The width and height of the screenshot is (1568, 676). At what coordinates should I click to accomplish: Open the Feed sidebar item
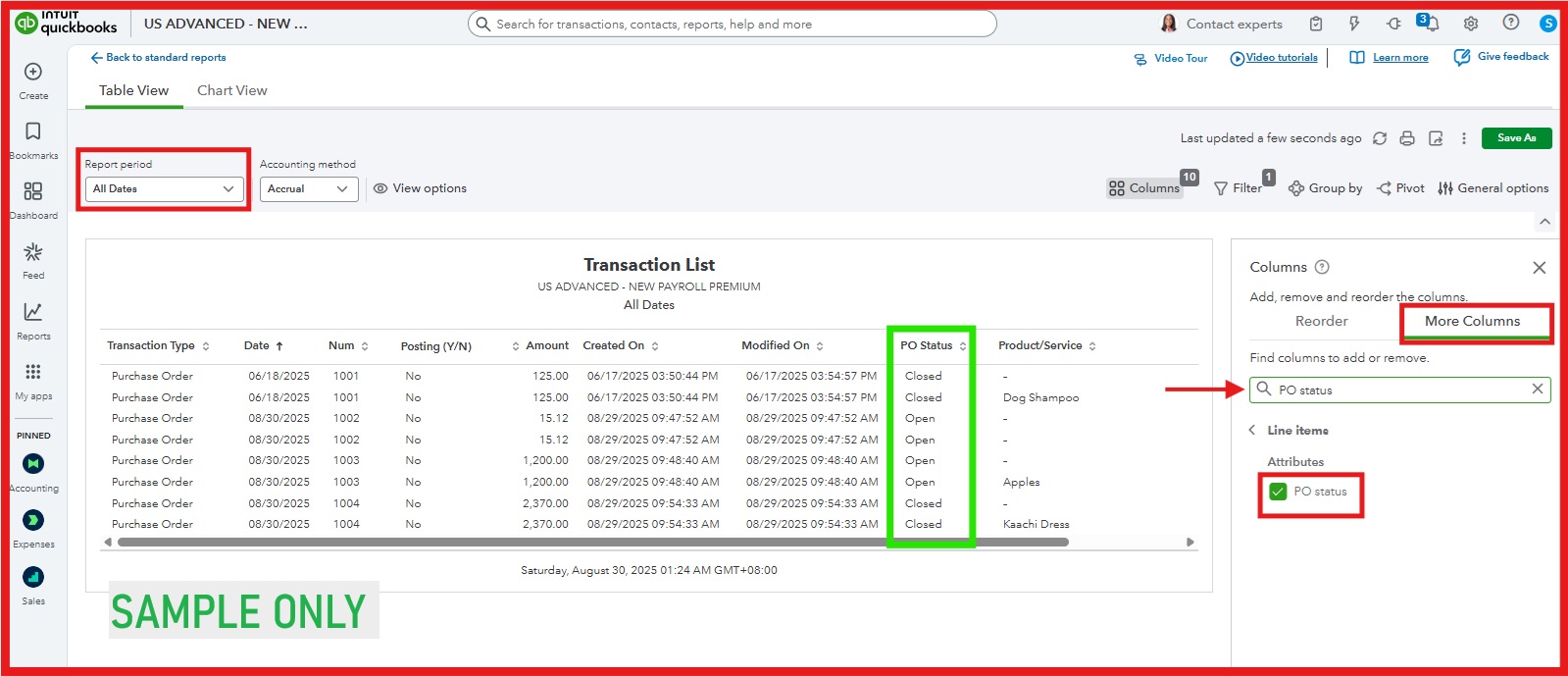click(x=33, y=261)
